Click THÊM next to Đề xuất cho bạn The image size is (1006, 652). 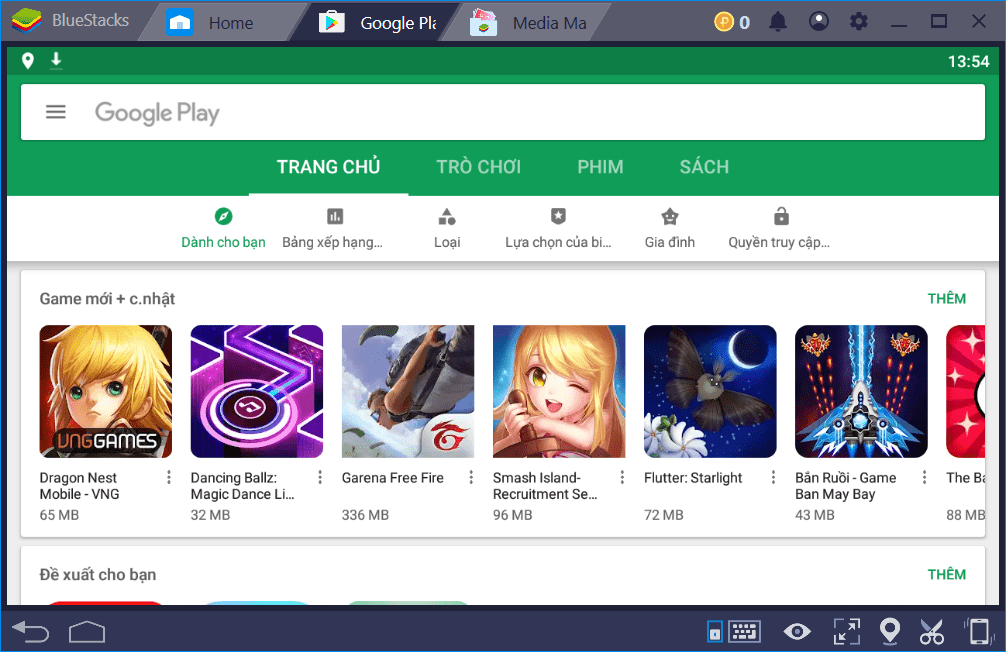[946, 574]
